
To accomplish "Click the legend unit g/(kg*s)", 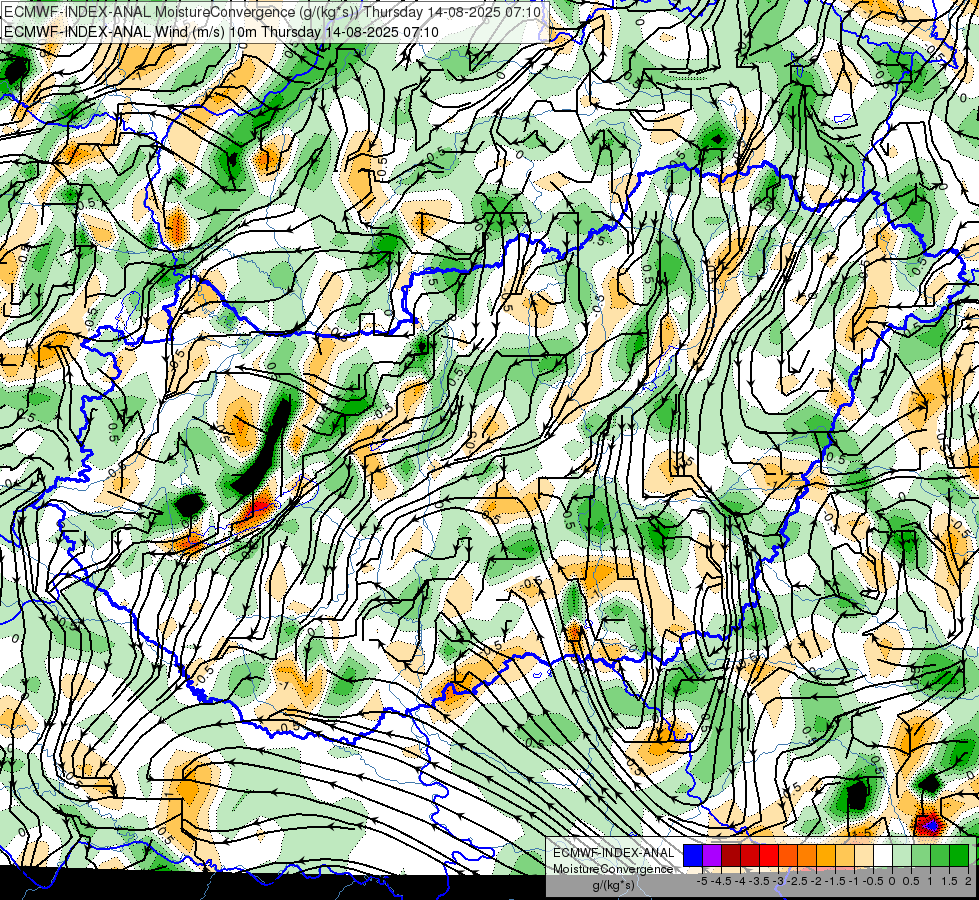I will tap(613, 886).
